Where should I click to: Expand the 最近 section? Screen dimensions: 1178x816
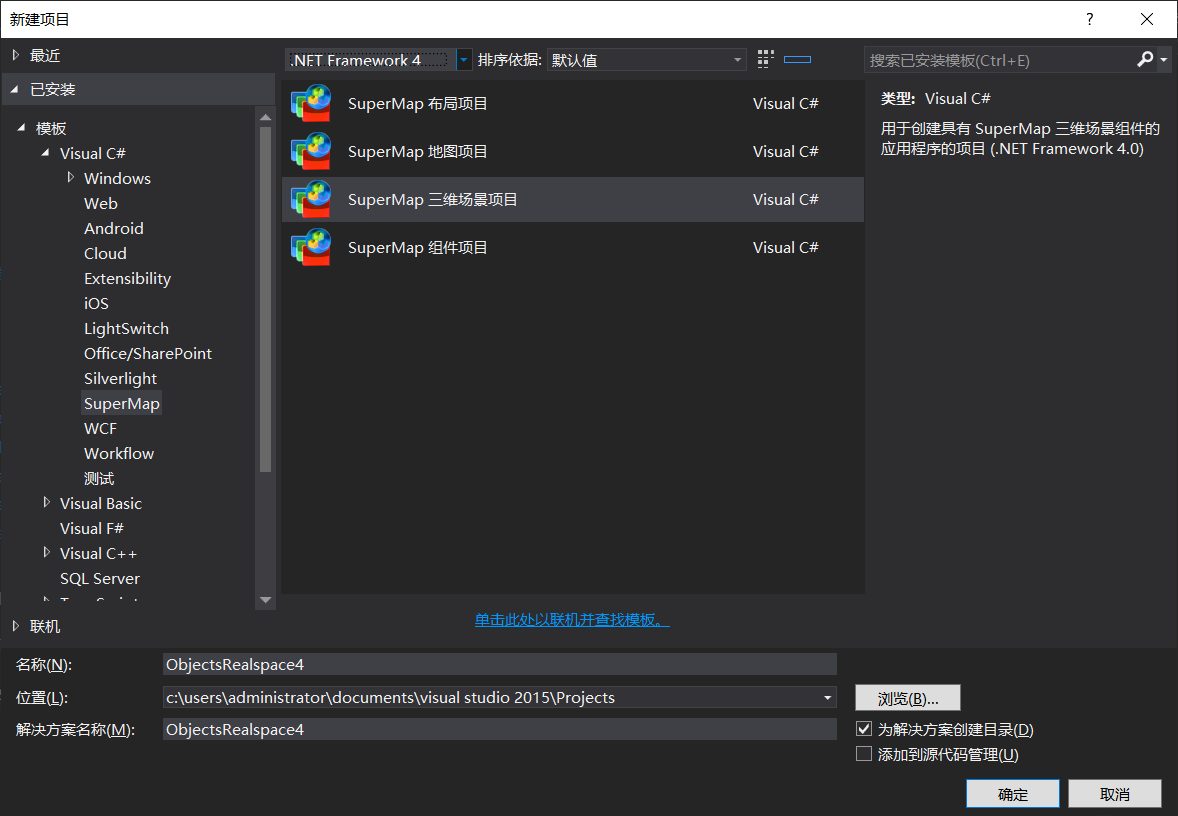[x=16, y=55]
